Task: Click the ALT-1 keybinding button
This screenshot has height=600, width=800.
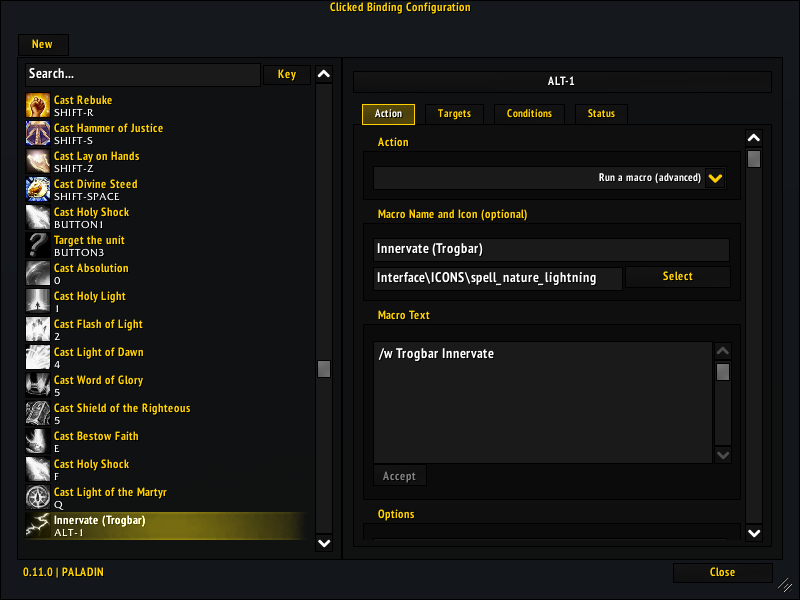Action: [562, 82]
